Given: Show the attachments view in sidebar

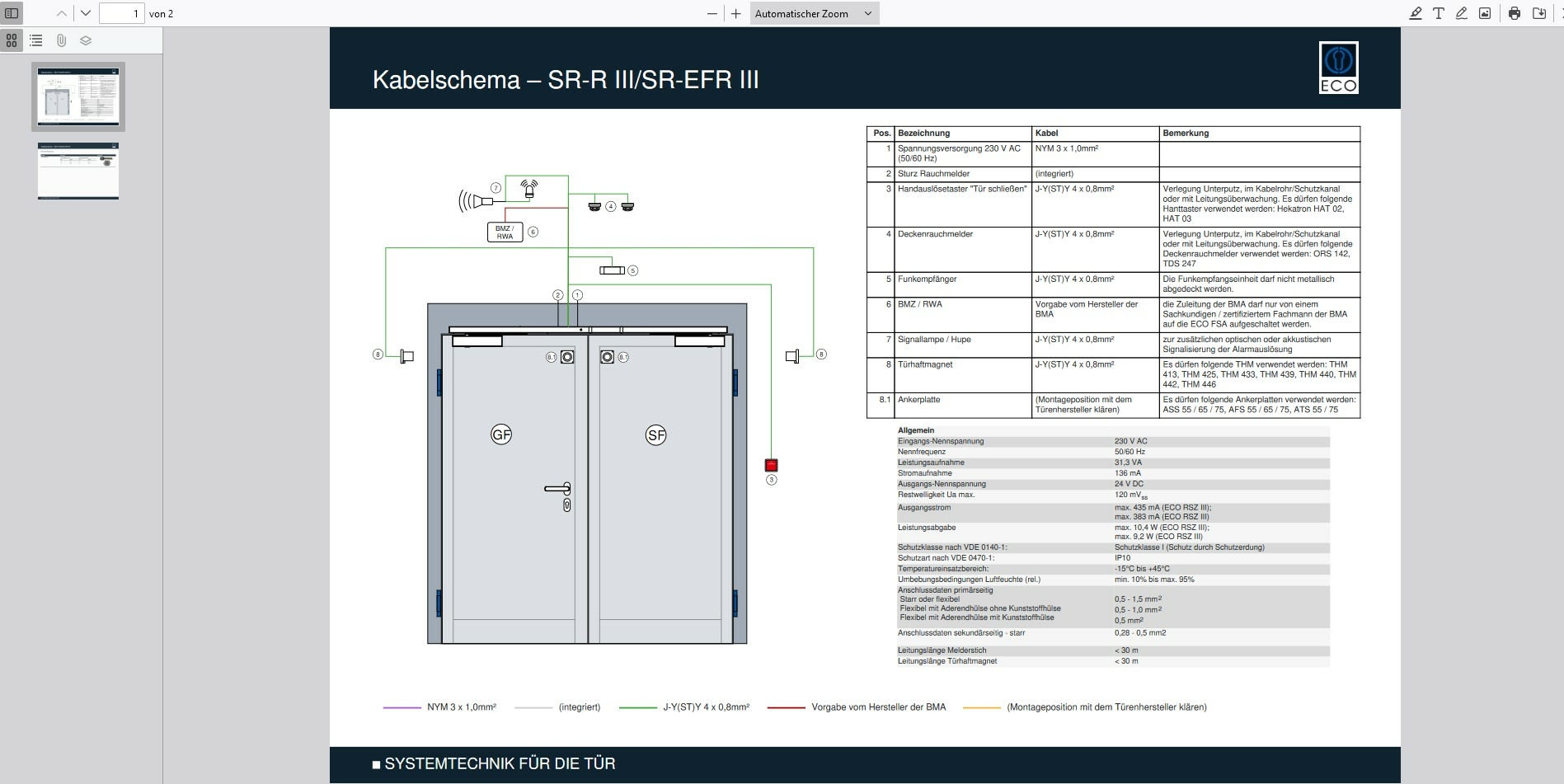Looking at the screenshot, I should coord(61,40).
